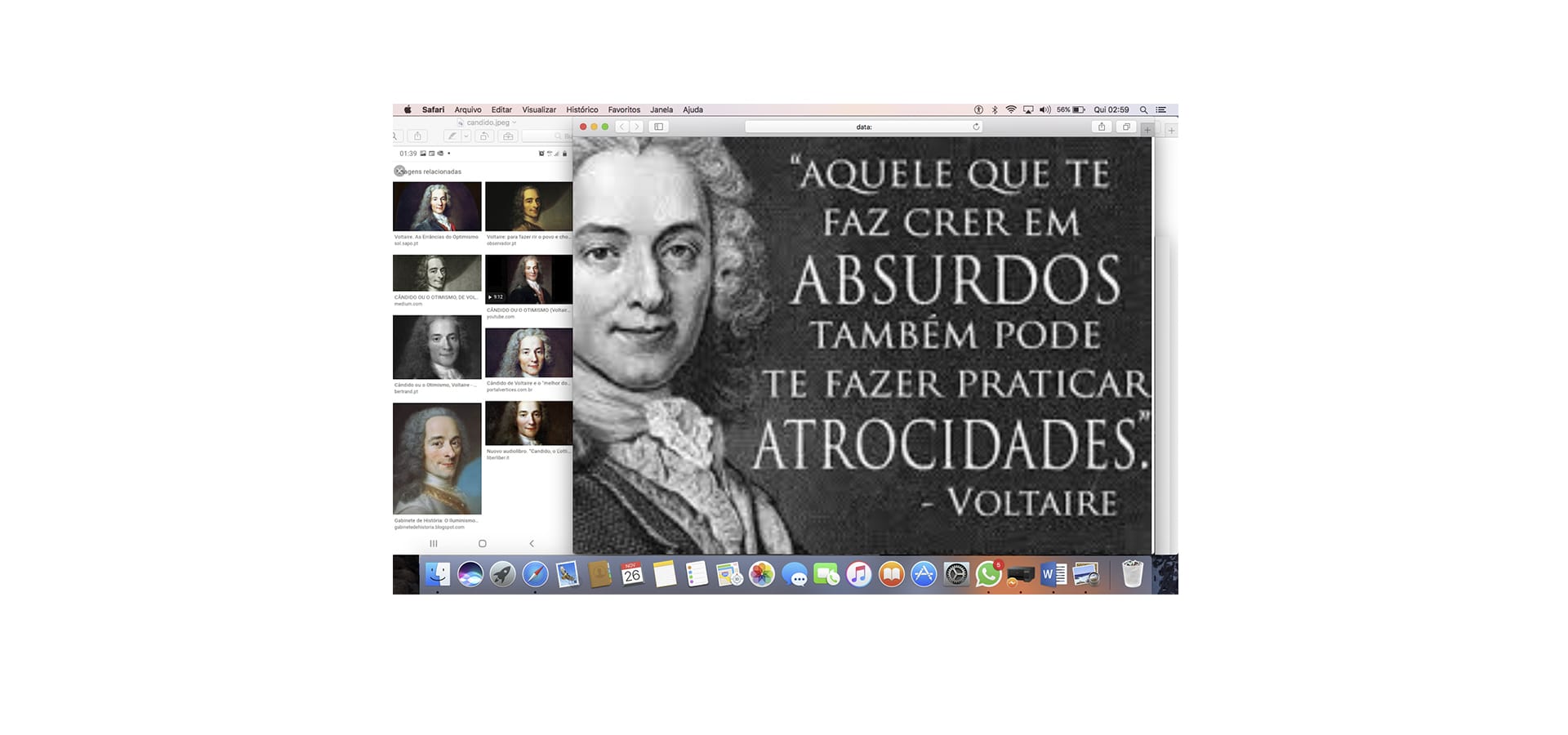Open the Editar menu
1568x735 pixels.
[501, 109]
